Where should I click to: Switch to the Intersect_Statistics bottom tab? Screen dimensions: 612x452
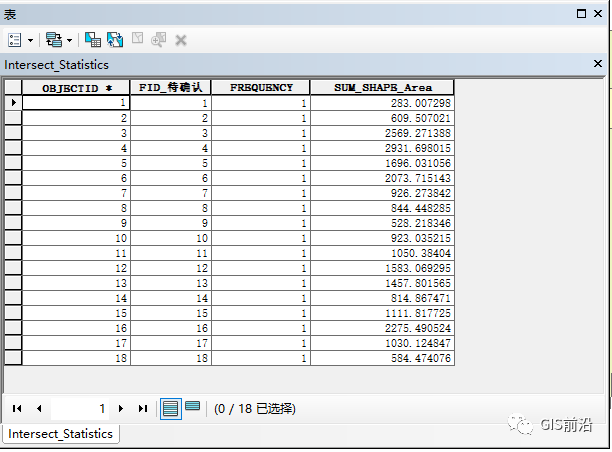[60, 434]
